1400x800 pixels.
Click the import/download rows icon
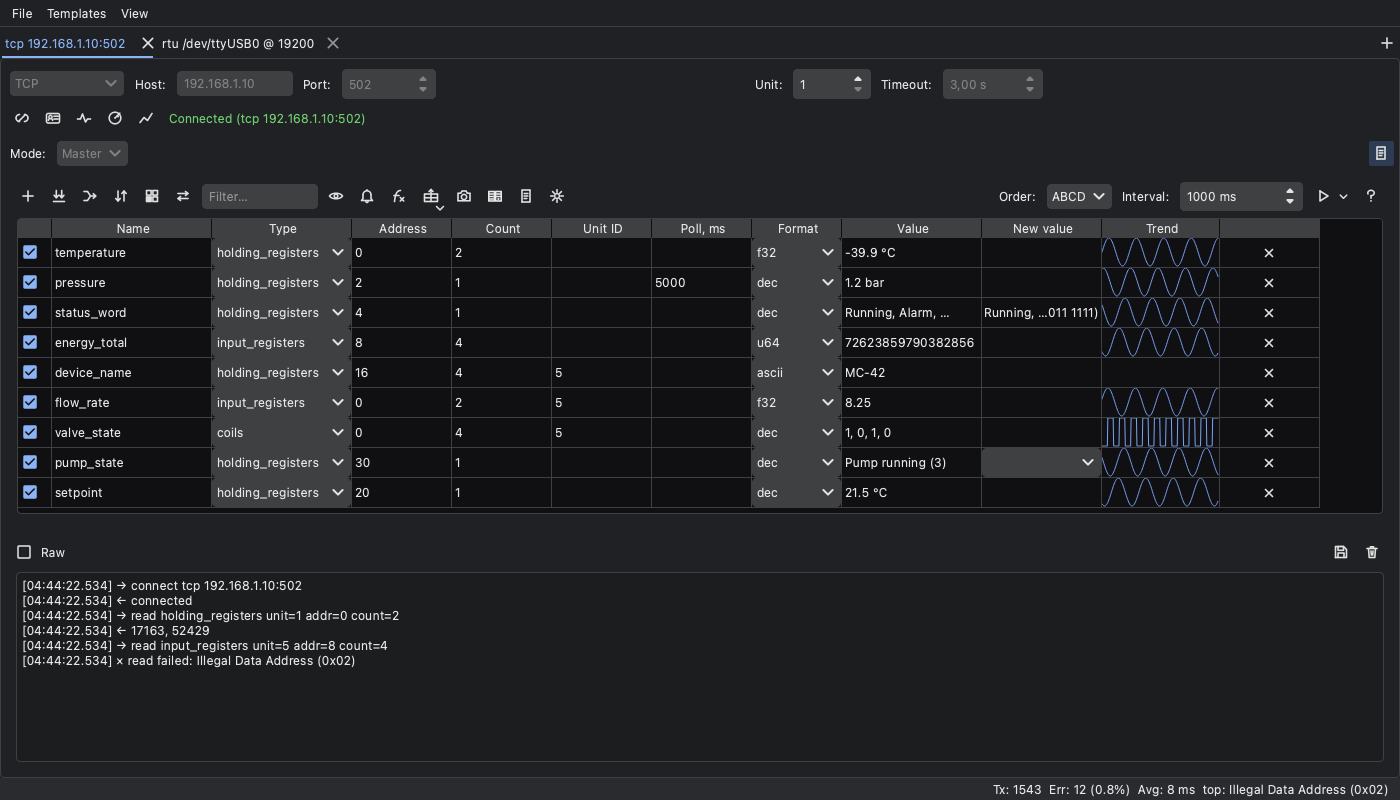click(59, 196)
